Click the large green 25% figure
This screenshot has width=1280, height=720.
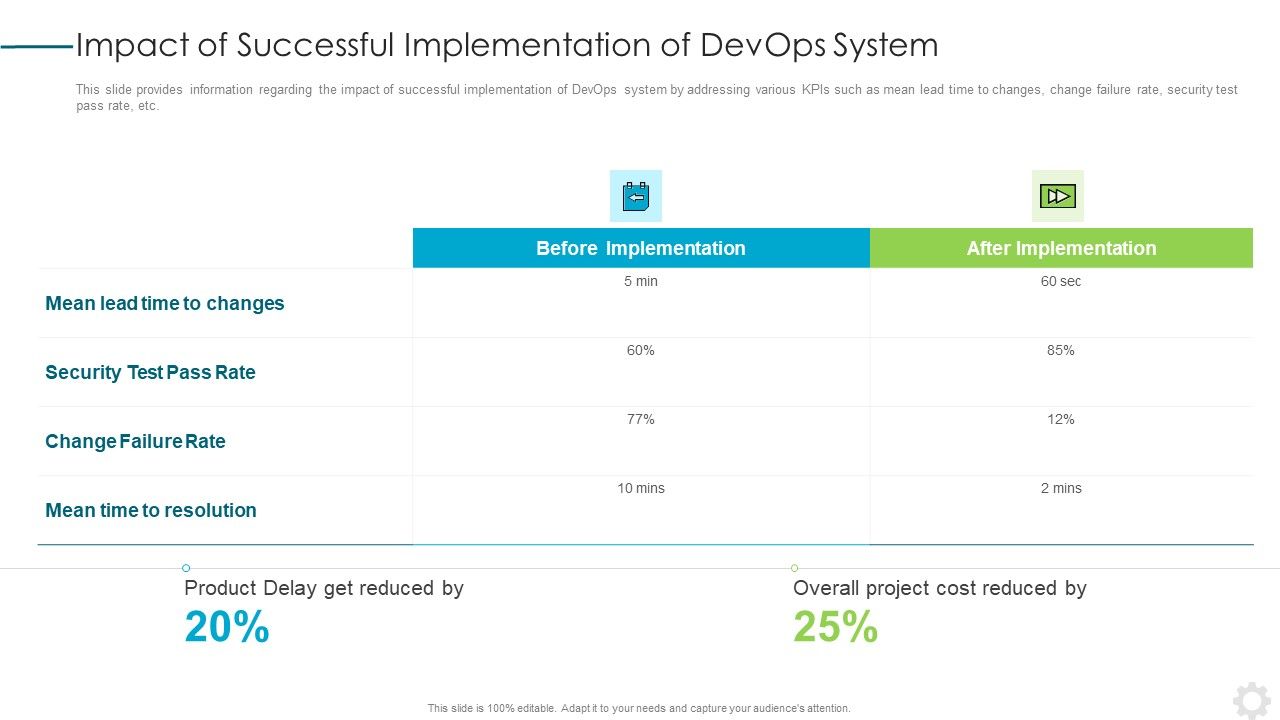(x=836, y=627)
